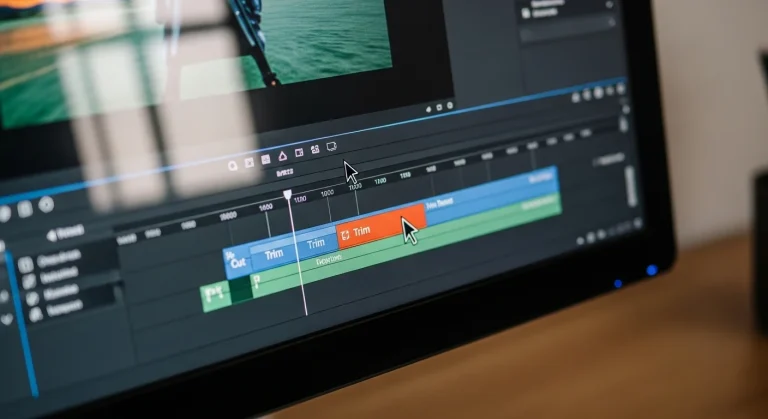Image resolution: width=768 pixels, height=419 pixels.
Task: Click the back arrow label above the track list
Action: (65, 233)
